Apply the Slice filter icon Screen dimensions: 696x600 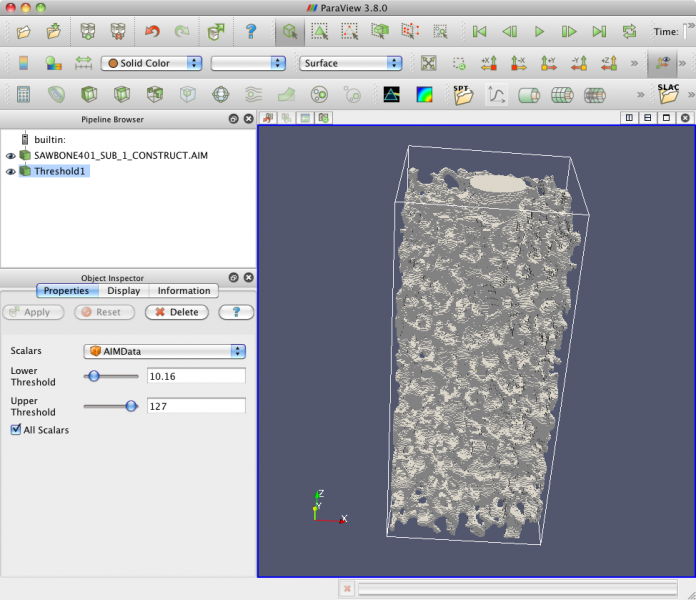pos(122,95)
